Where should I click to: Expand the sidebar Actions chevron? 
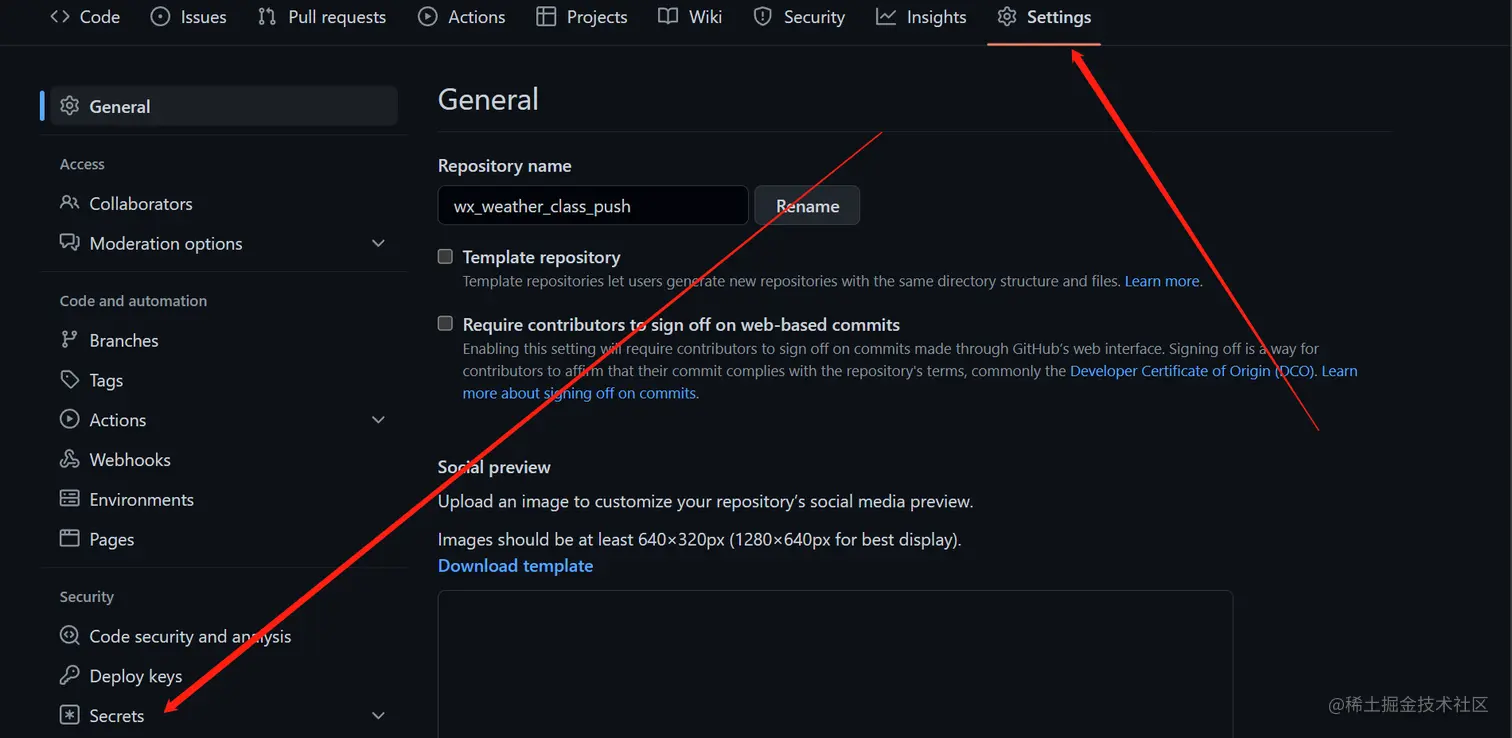378,420
